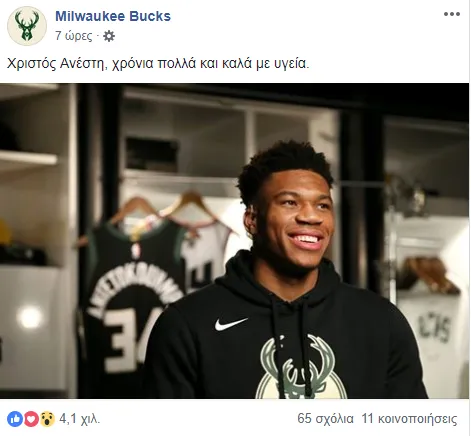
Task: Click the player's smiling face in photo
Action: (x=293, y=220)
